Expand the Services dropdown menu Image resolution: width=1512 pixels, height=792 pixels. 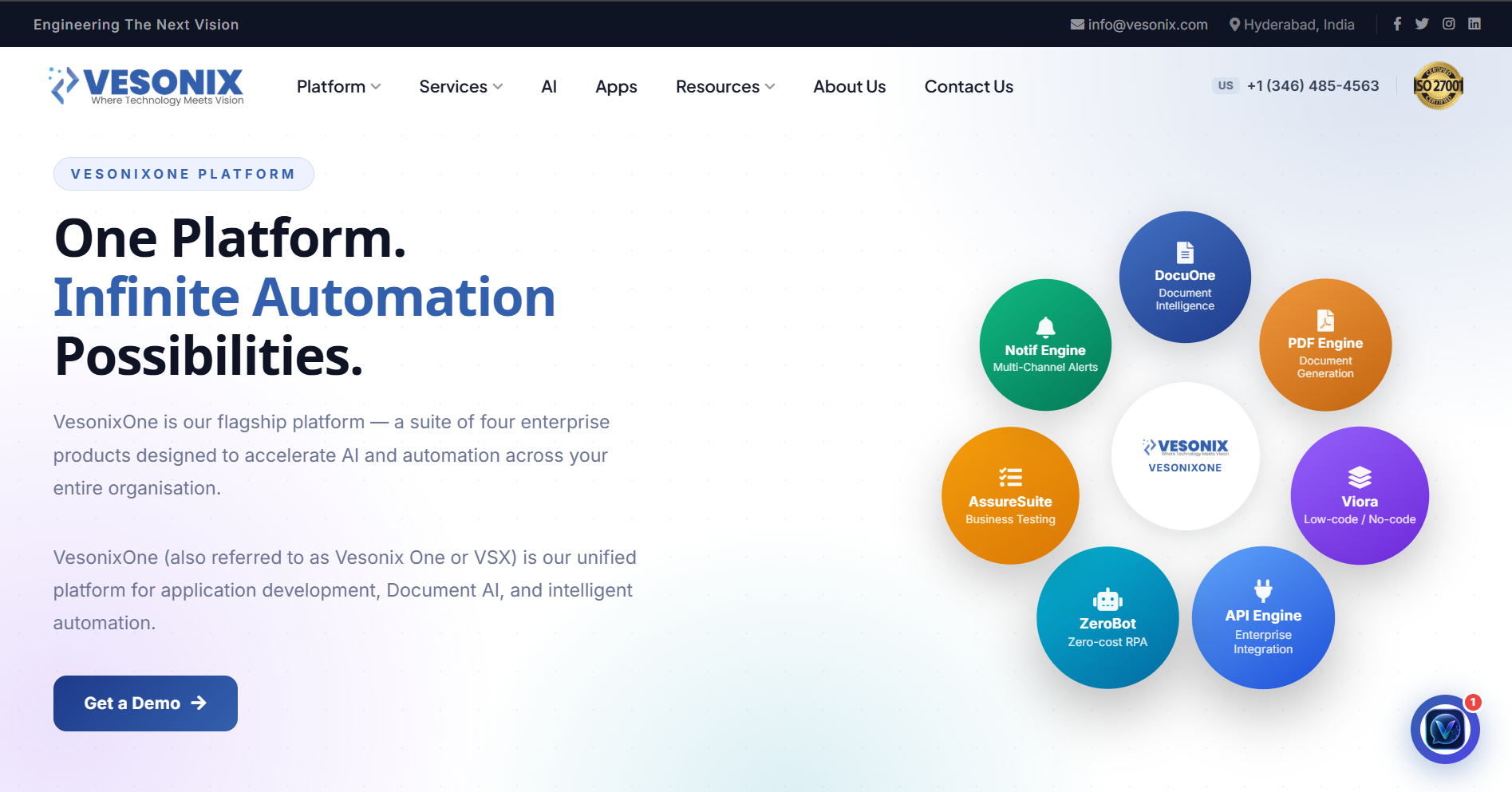click(460, 86)
